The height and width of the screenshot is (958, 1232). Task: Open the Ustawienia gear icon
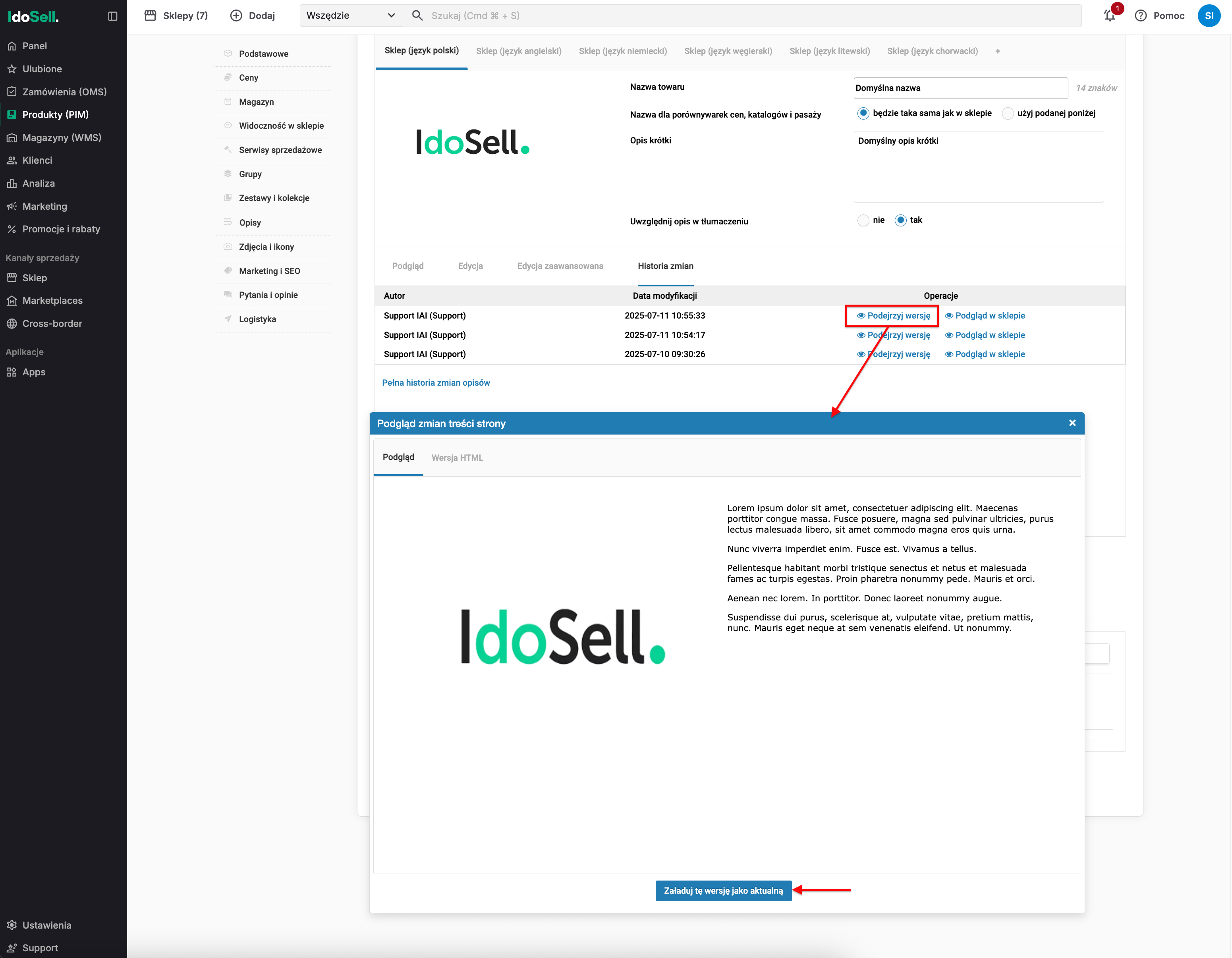12,925
